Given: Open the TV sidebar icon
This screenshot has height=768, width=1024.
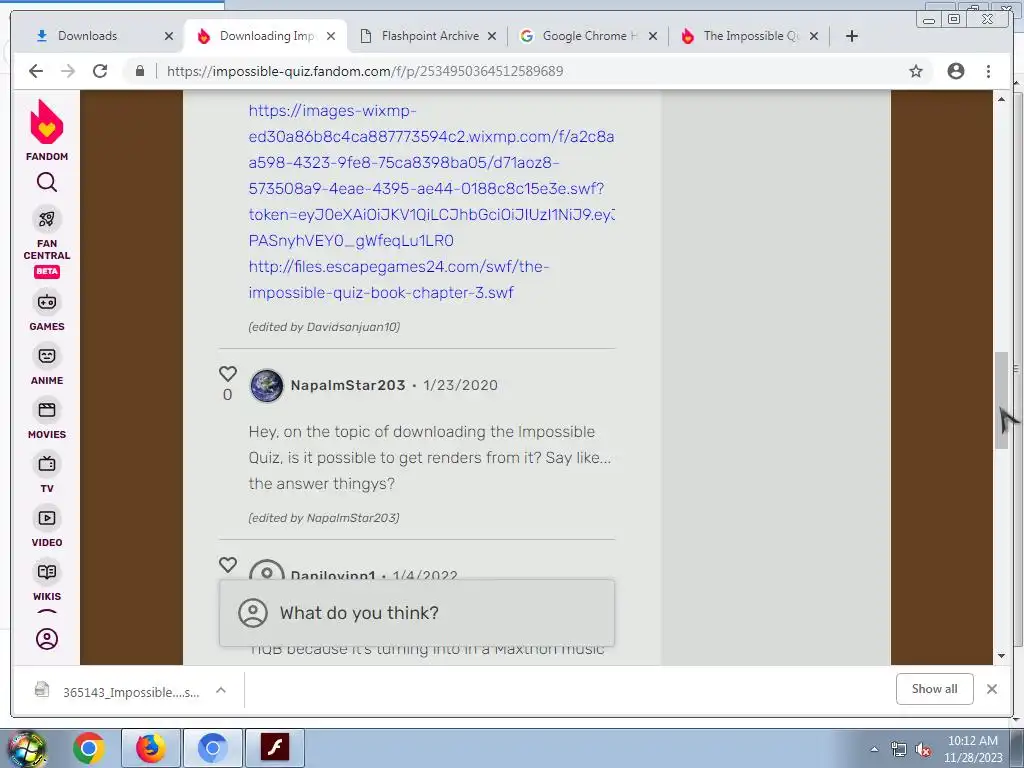Looking at the screenshot, I should (x=46, y=464).
